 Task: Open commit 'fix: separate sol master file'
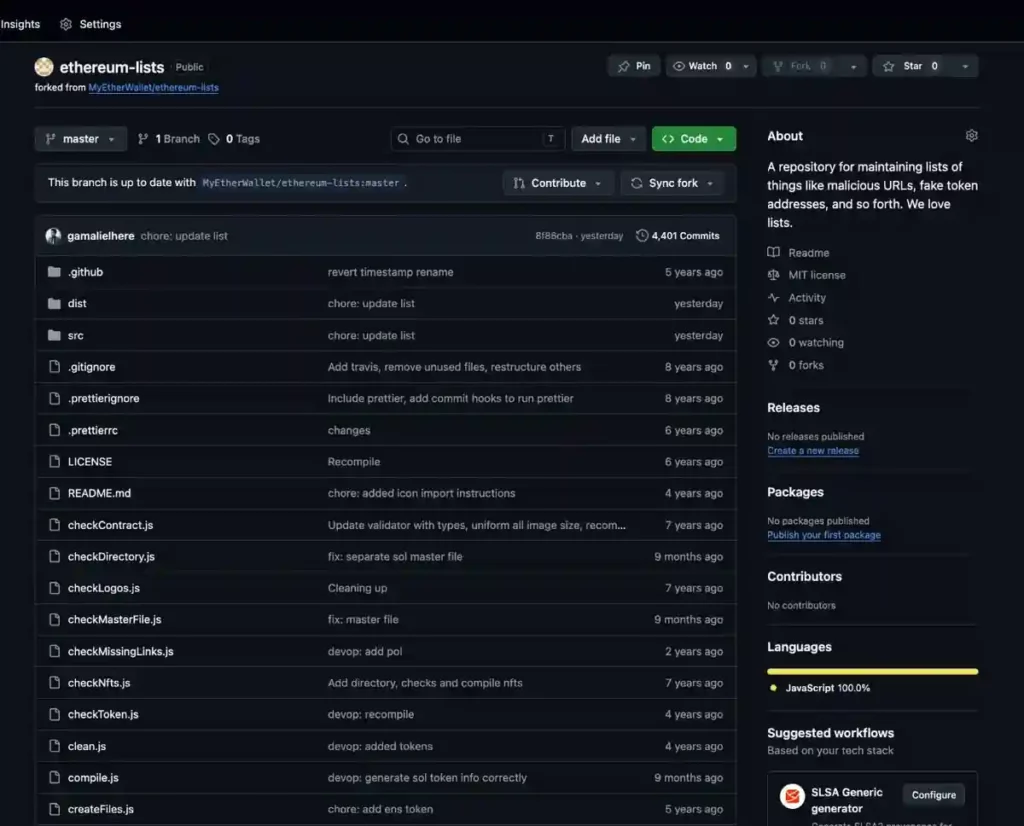point(395,556)
